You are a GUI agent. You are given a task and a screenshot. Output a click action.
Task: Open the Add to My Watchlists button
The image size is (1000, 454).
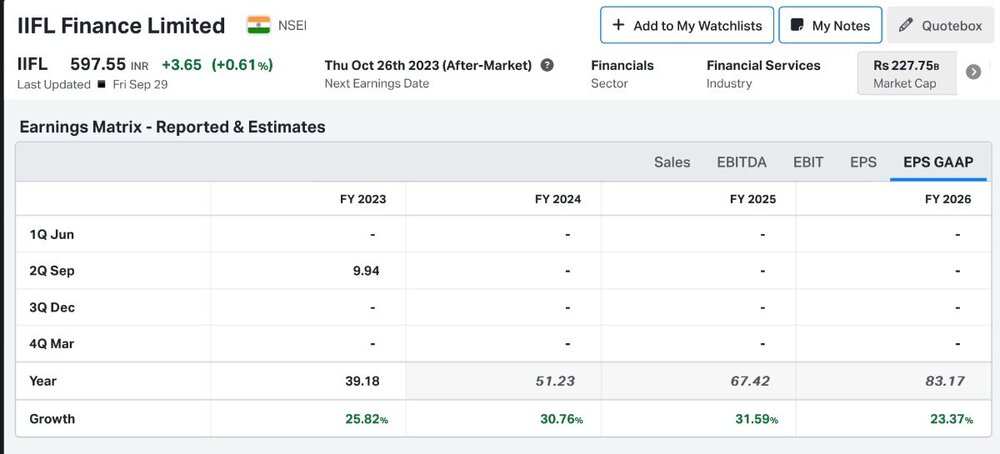point(687,25)
